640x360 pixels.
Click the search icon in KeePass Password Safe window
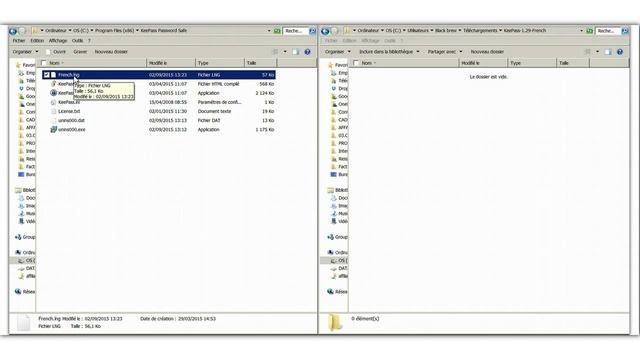tap(313, 31)
